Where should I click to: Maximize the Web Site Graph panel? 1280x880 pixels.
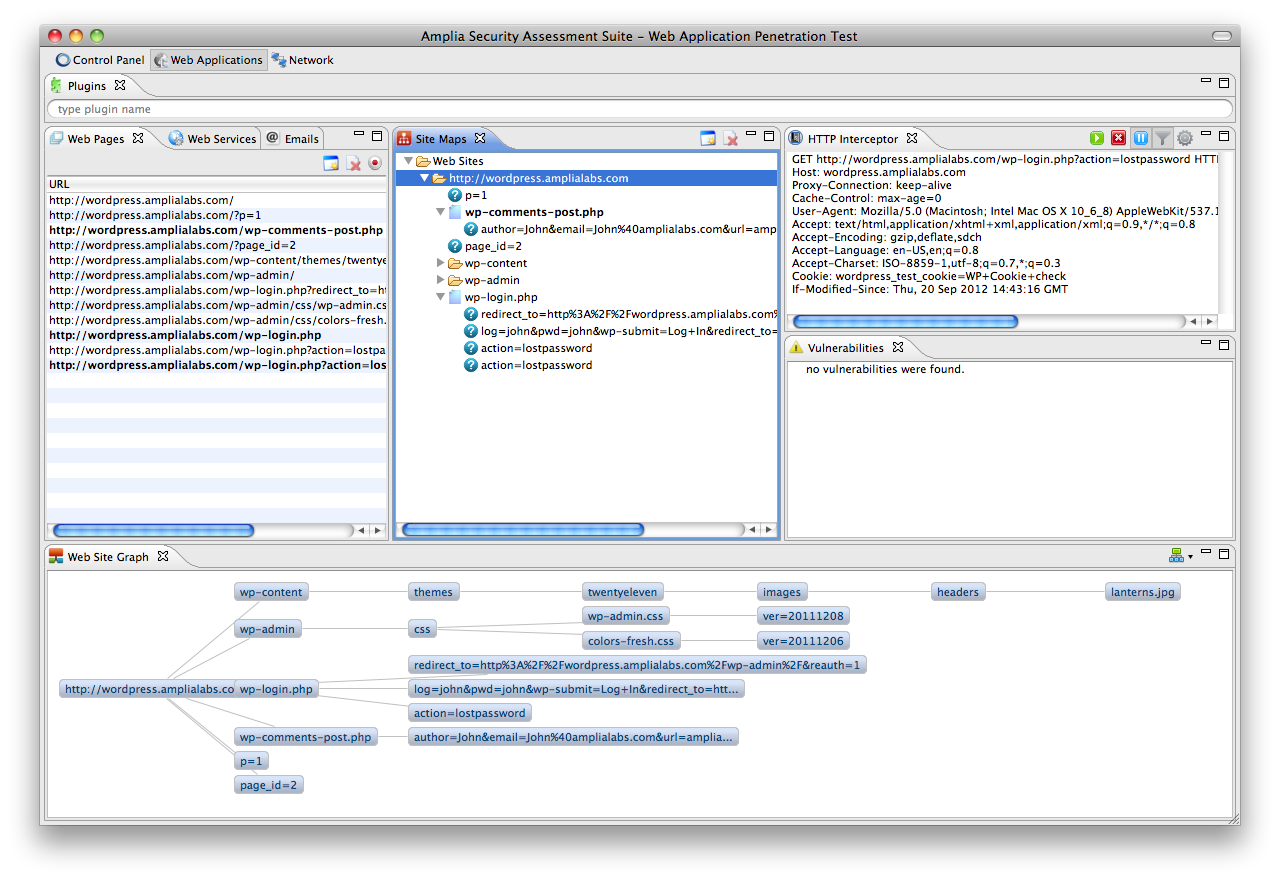pos(1223,553)
